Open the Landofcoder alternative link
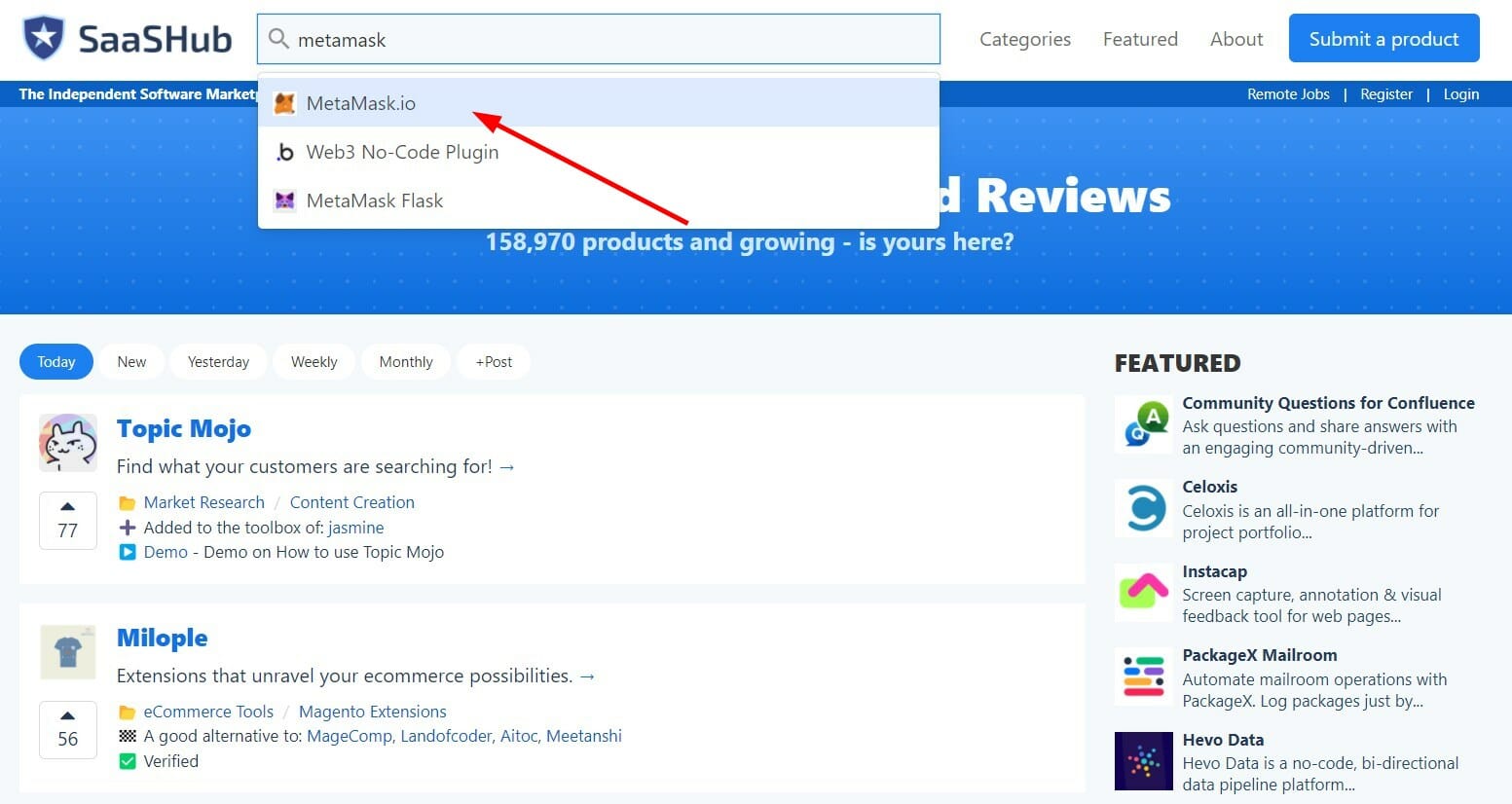Image resolution: width=1512 pixels, height=804 pixels. point(447,736)
